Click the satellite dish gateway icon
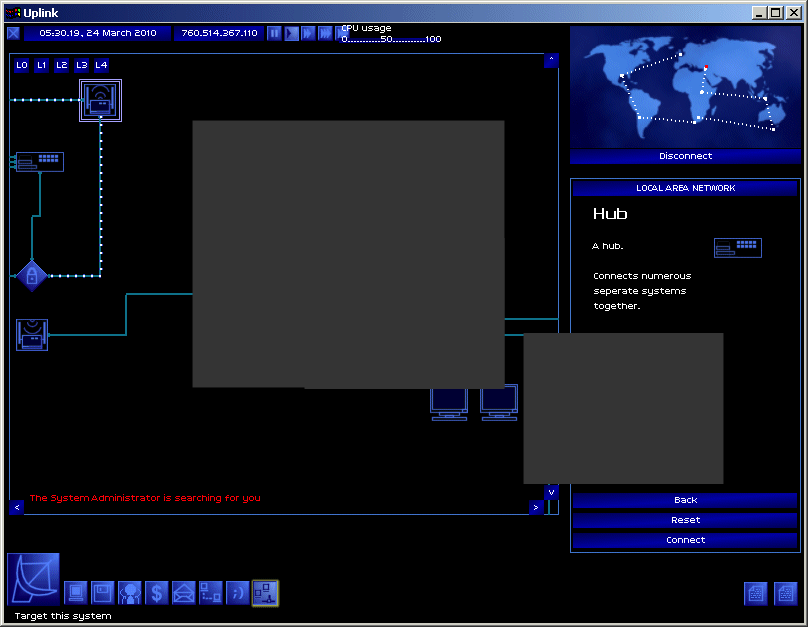Screen dimensions: 808x627 33,577
